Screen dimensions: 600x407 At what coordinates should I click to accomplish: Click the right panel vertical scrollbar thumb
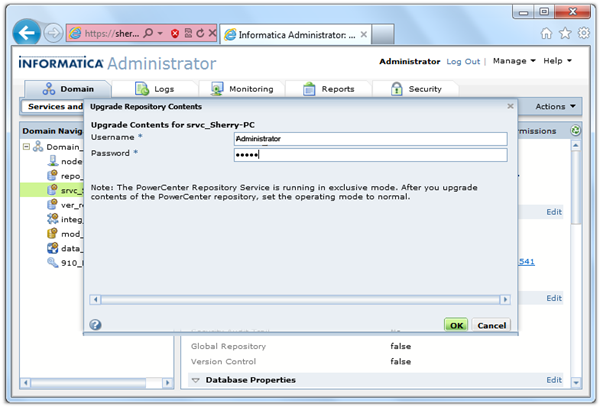click(x=576, y=186)
